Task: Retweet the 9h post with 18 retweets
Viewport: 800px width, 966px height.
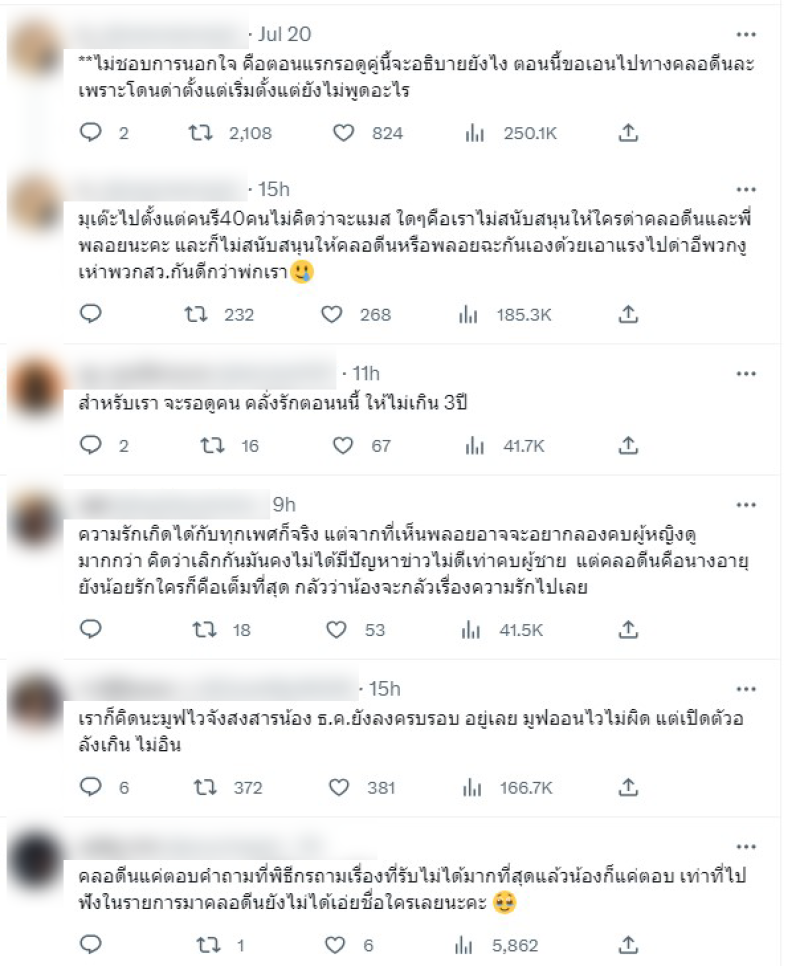Action: pos(204,629)
